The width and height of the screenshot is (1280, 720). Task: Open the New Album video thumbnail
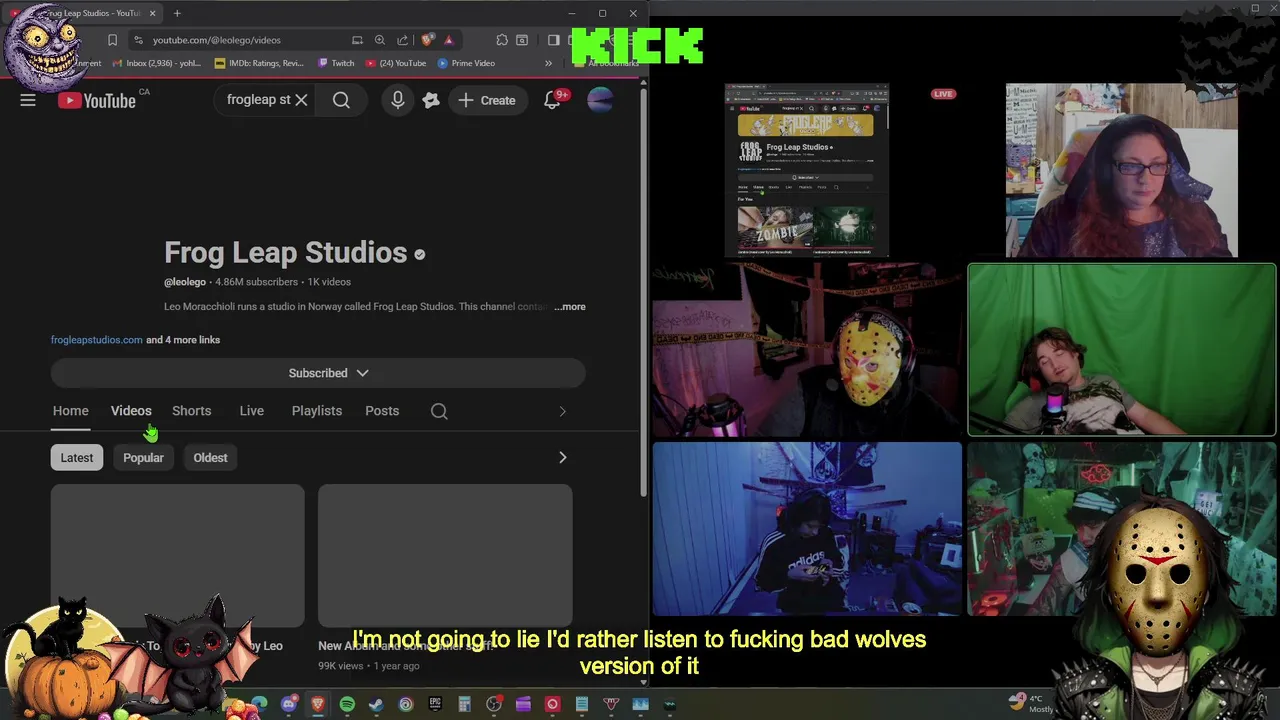tap(445, 556)
